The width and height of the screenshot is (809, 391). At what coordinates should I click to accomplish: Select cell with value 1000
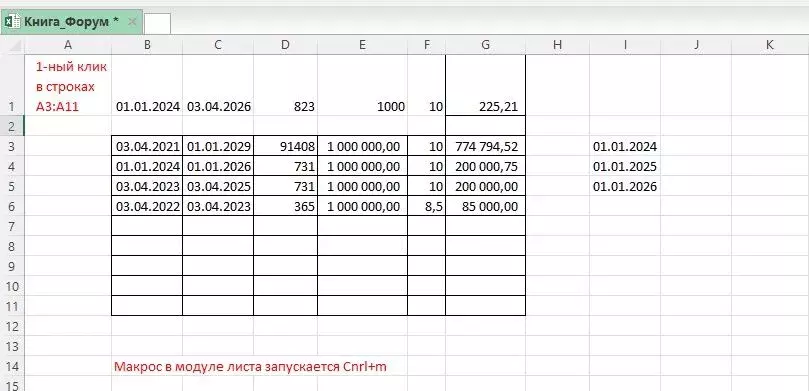[x=362, y=85]
